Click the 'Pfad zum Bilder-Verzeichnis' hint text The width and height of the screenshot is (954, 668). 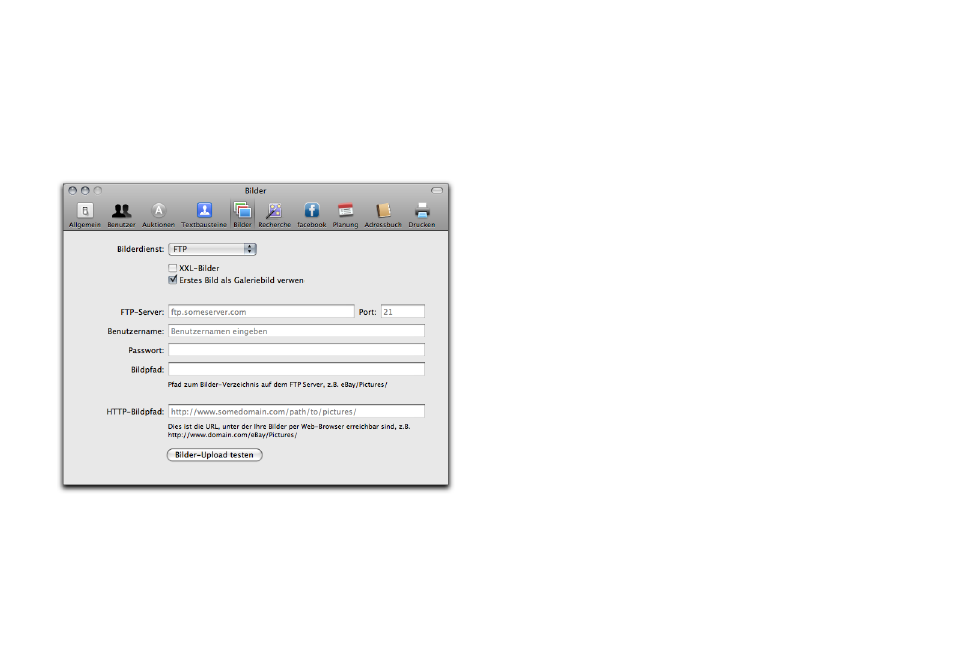coord(277,384)
